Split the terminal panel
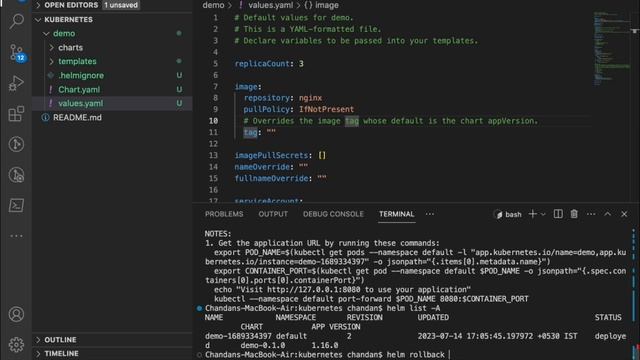This screenshot has width=640, height=360. (x=558, y=214)
